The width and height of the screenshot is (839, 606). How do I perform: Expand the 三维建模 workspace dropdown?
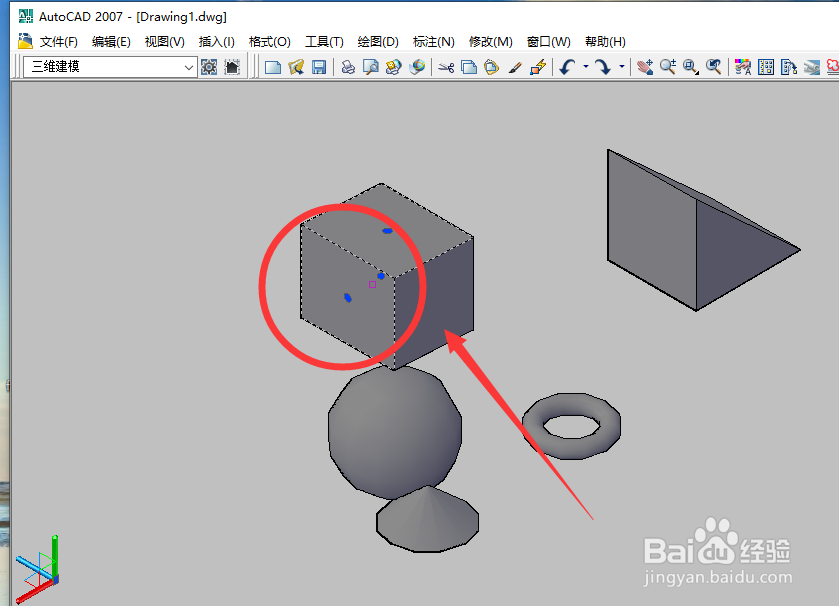pyautogui.click(x=188, y=67)
